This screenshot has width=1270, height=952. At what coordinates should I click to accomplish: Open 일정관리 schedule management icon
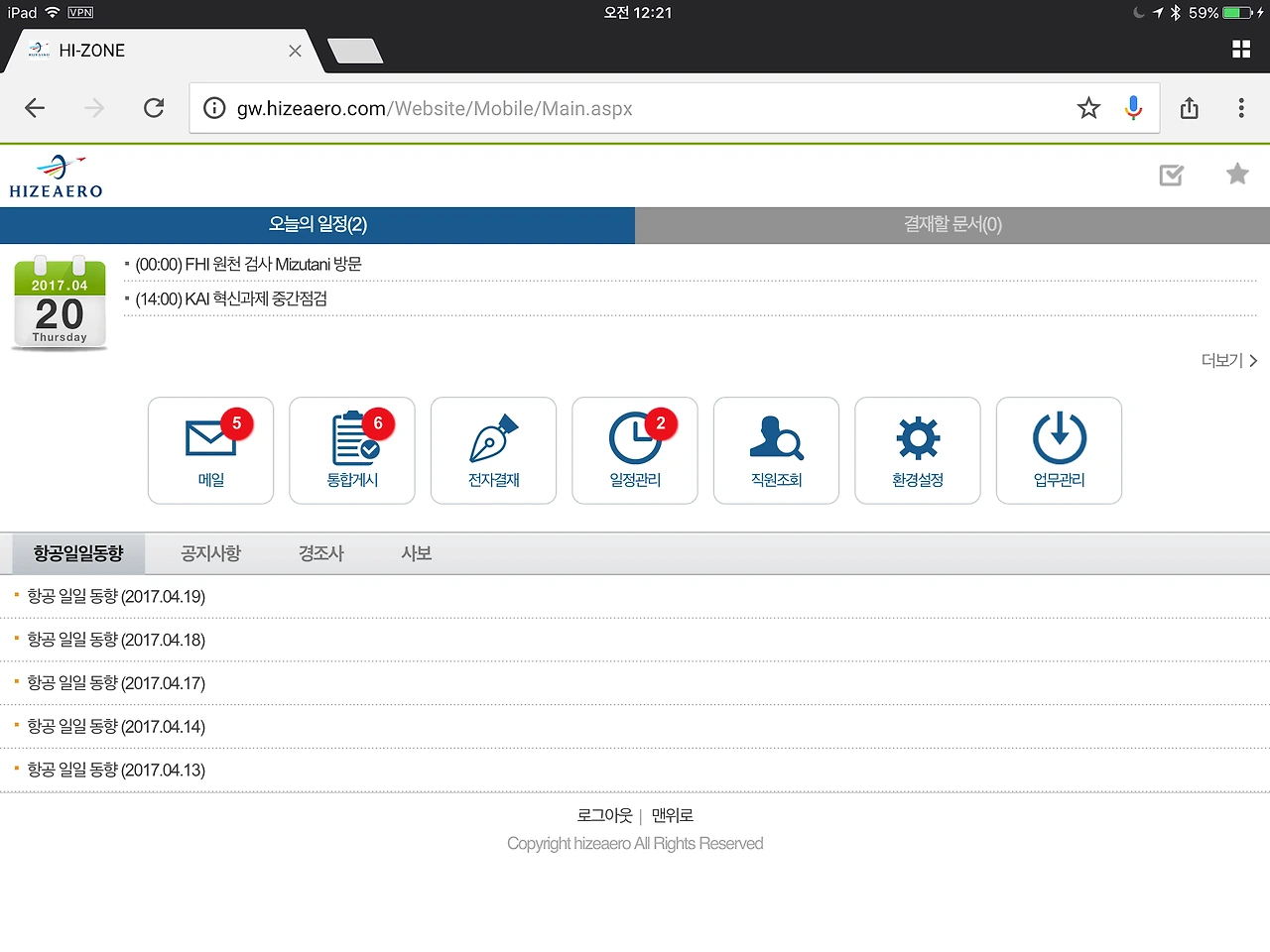click(635, 450)
